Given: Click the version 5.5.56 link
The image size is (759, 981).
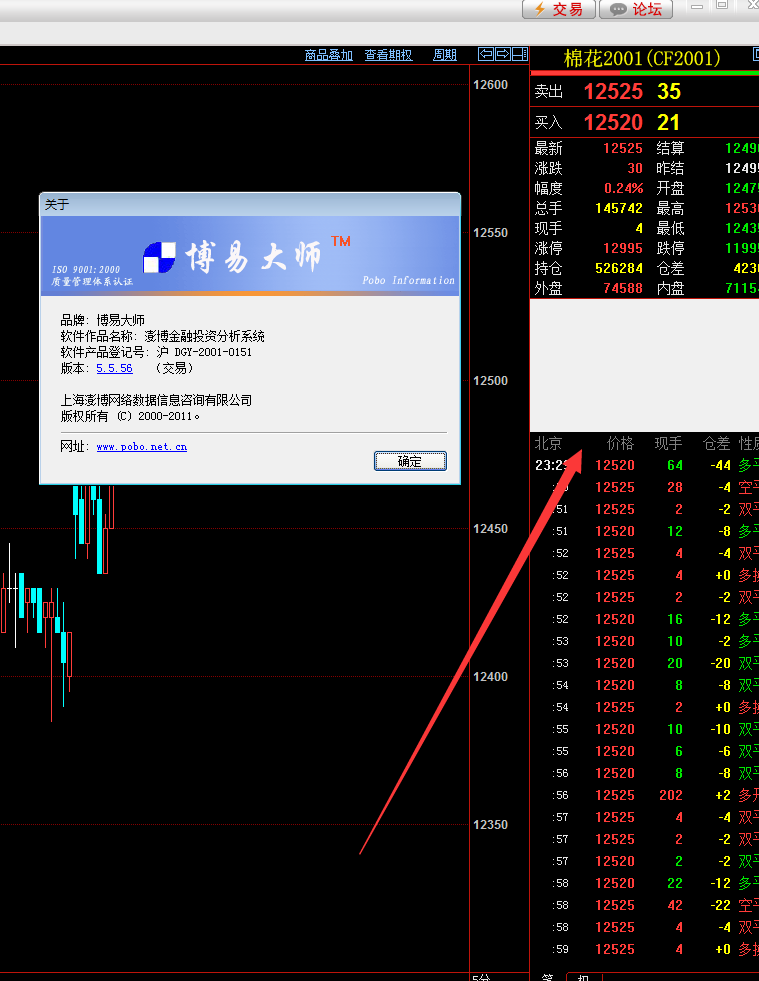Looking at the screenshot, I should pyautogui.click(x=114, y=369).
